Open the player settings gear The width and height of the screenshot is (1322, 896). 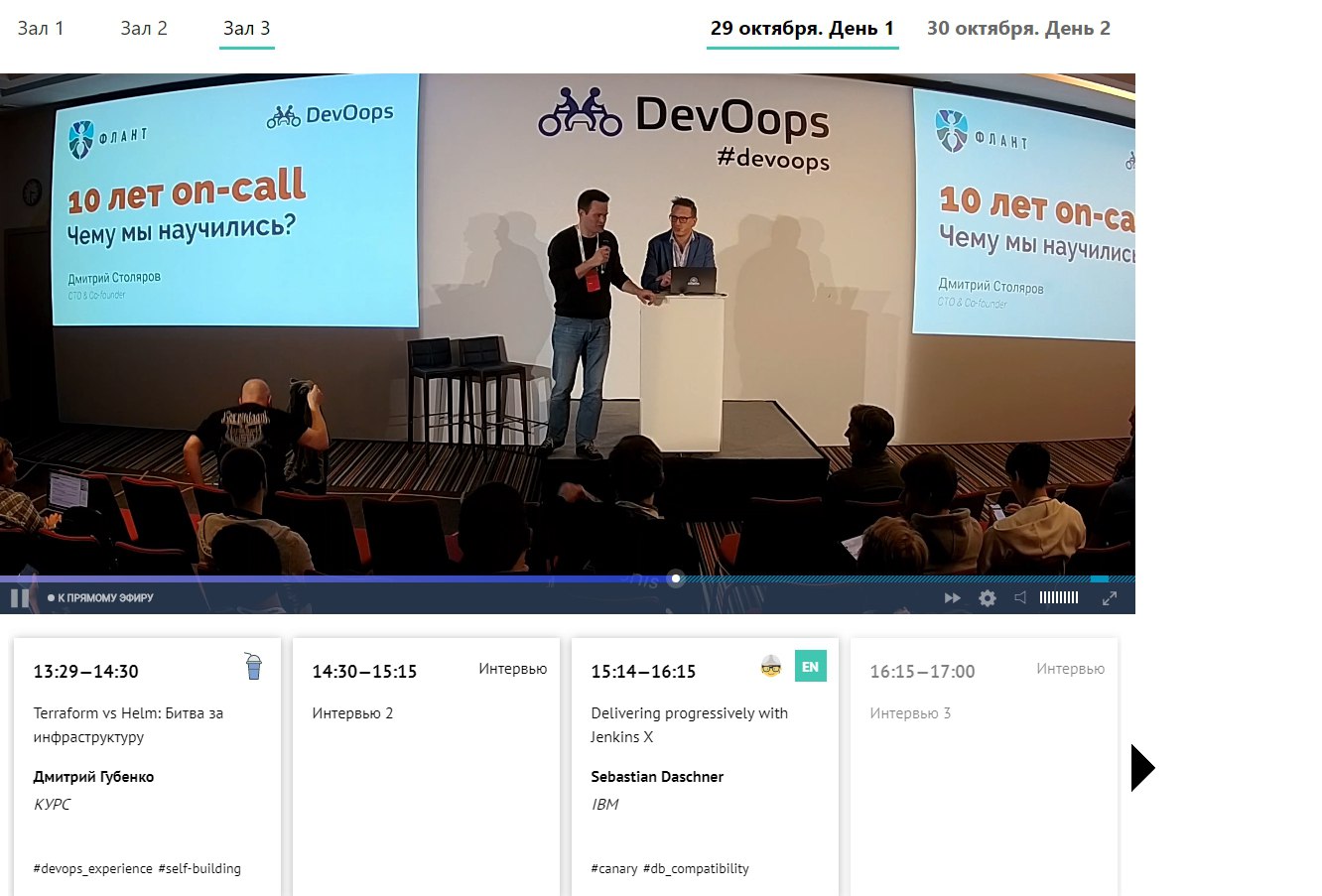click(988, 598)
